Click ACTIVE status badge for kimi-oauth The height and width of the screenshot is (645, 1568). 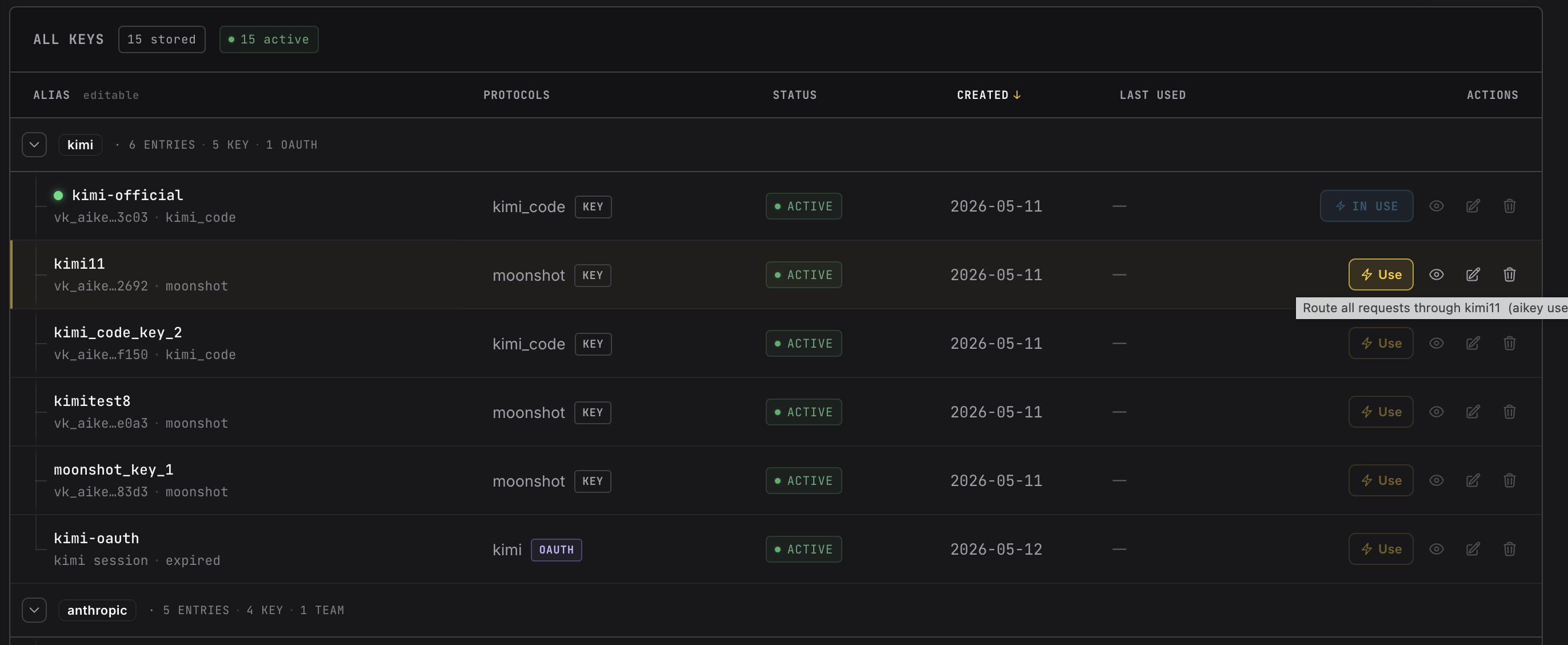804,550
